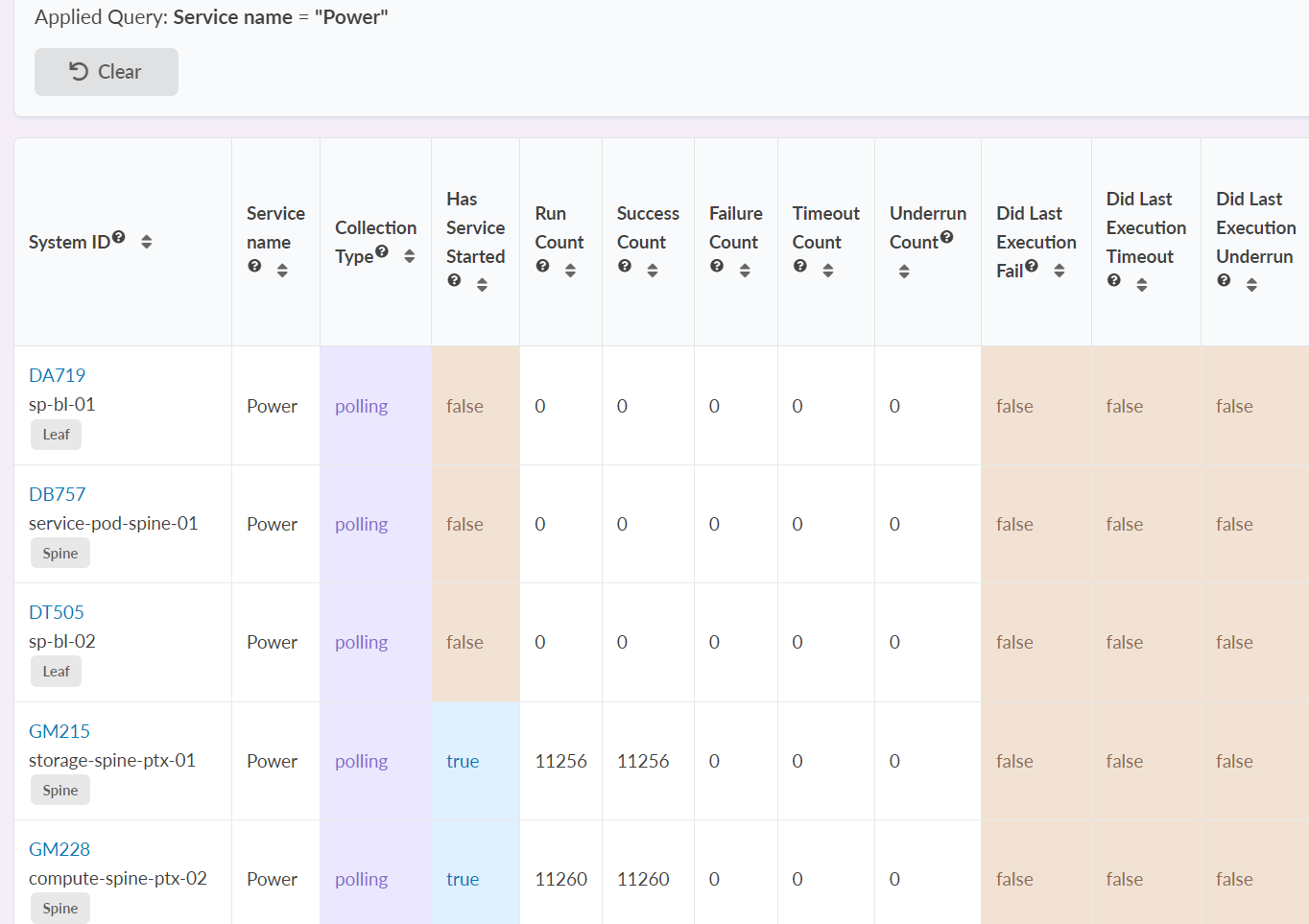Sort table by Underrun Count arrows
The height and width of the screenshot is (924, 1309).
click(904, 272)
